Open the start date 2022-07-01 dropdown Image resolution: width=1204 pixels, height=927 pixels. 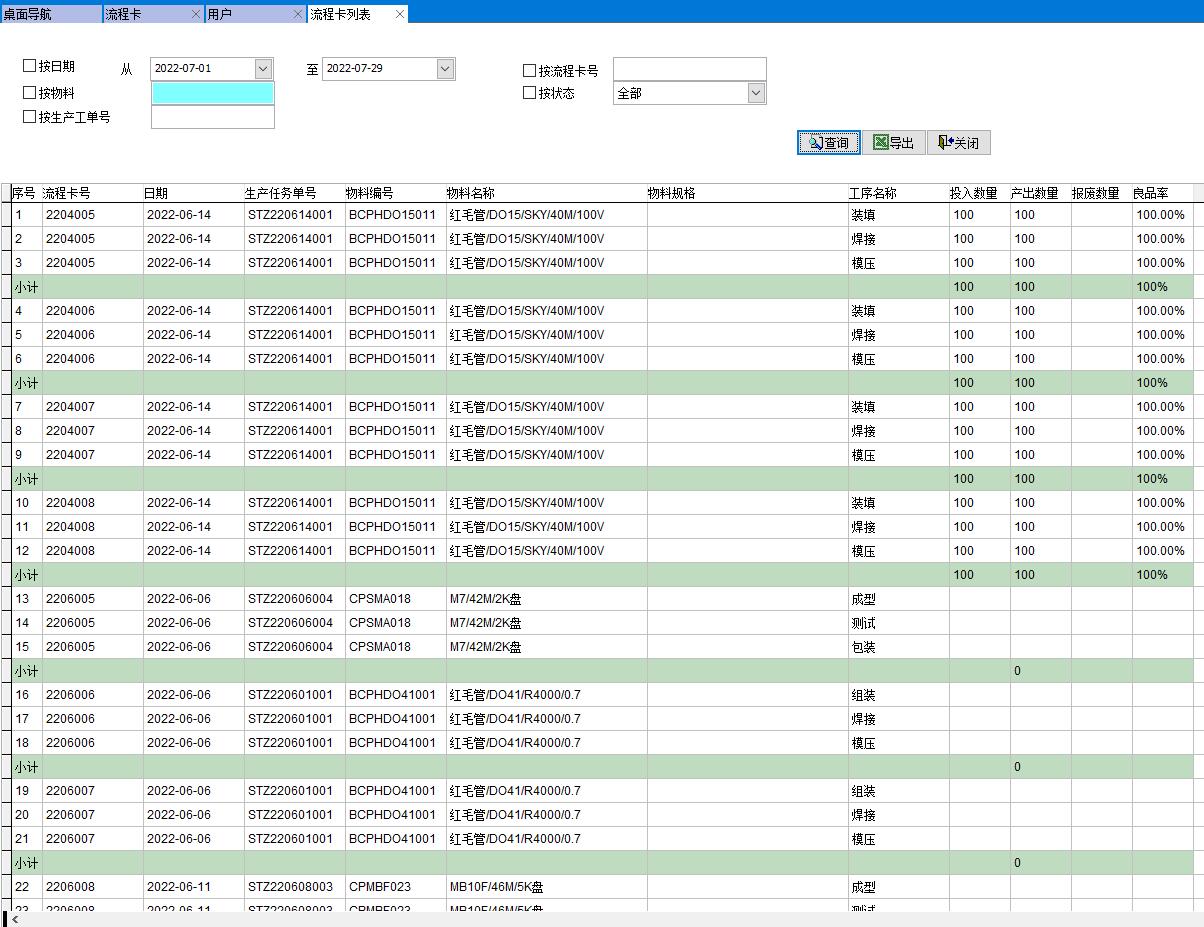coord(263,69)
